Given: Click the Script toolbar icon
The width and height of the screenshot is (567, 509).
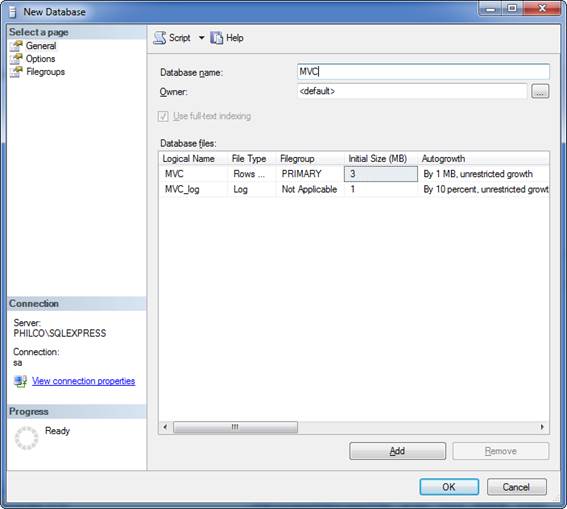Looking at the screenshot, I should point(159,38).
